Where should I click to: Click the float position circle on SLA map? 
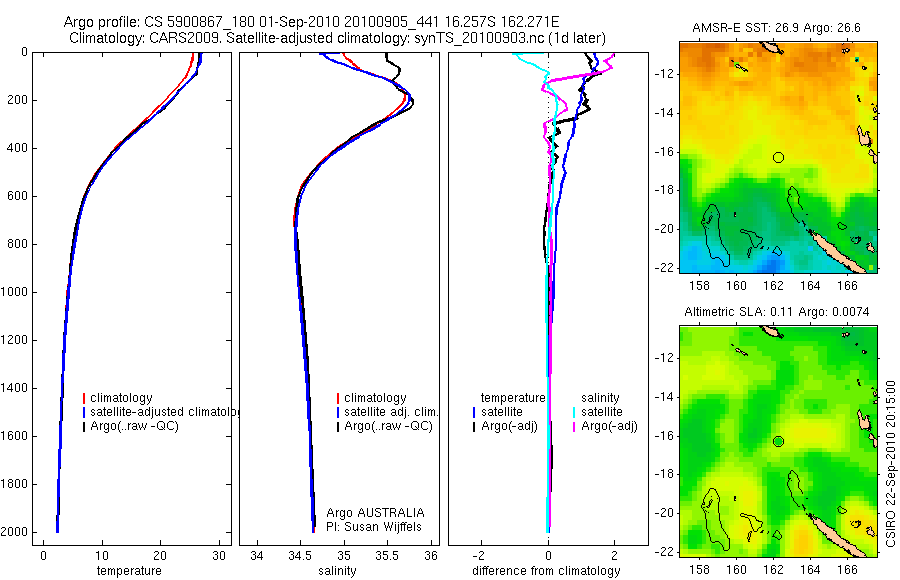[x=778, y=442]
